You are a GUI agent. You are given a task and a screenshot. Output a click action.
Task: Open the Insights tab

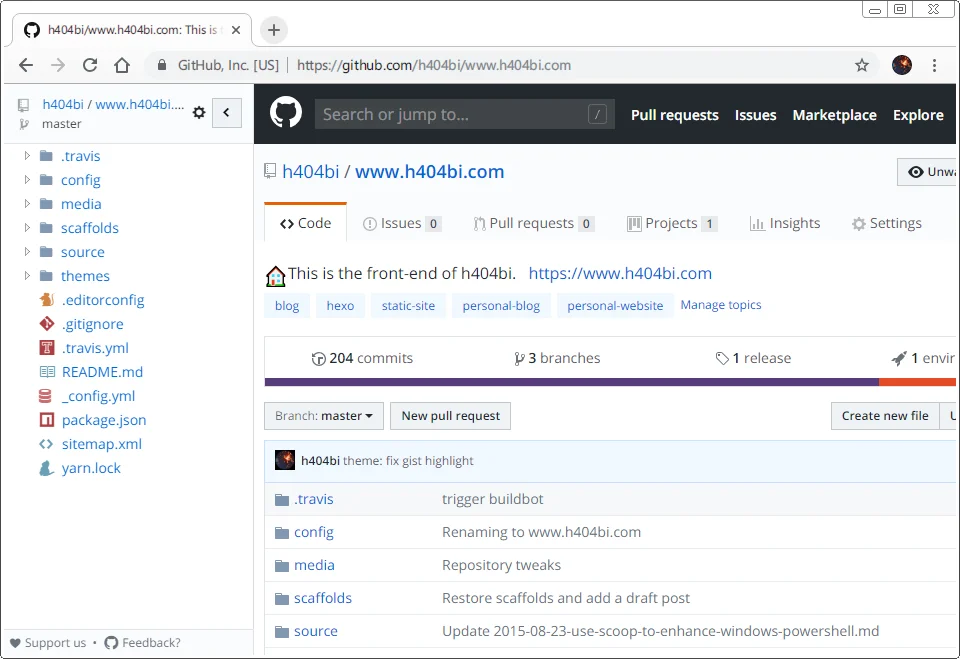[x=784, y=223]
